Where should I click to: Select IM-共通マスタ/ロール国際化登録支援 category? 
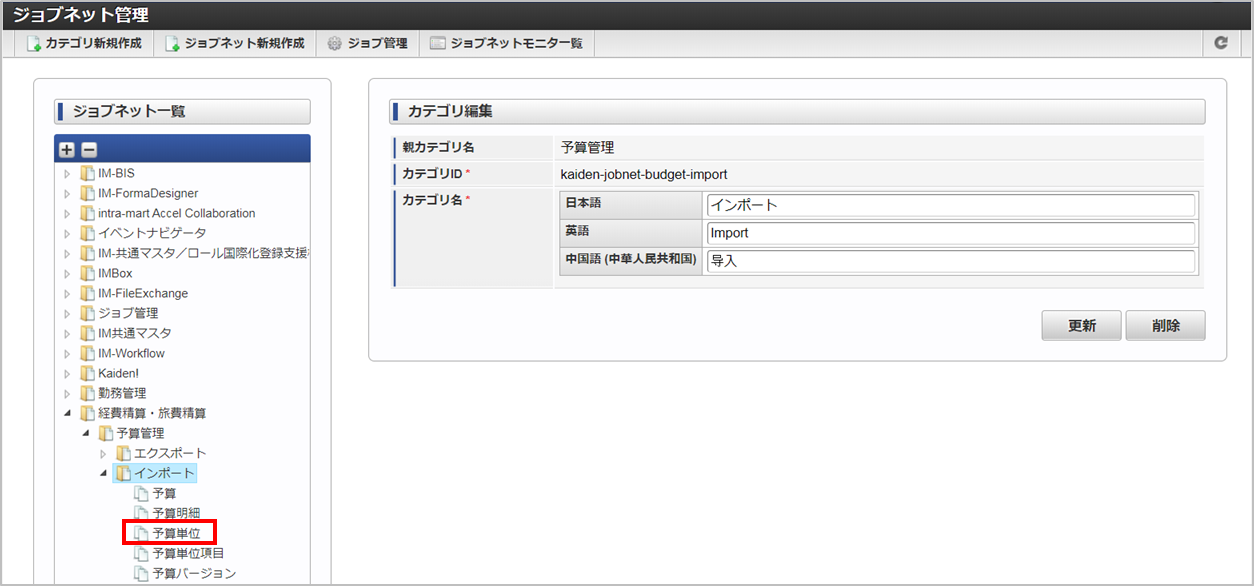204,253
